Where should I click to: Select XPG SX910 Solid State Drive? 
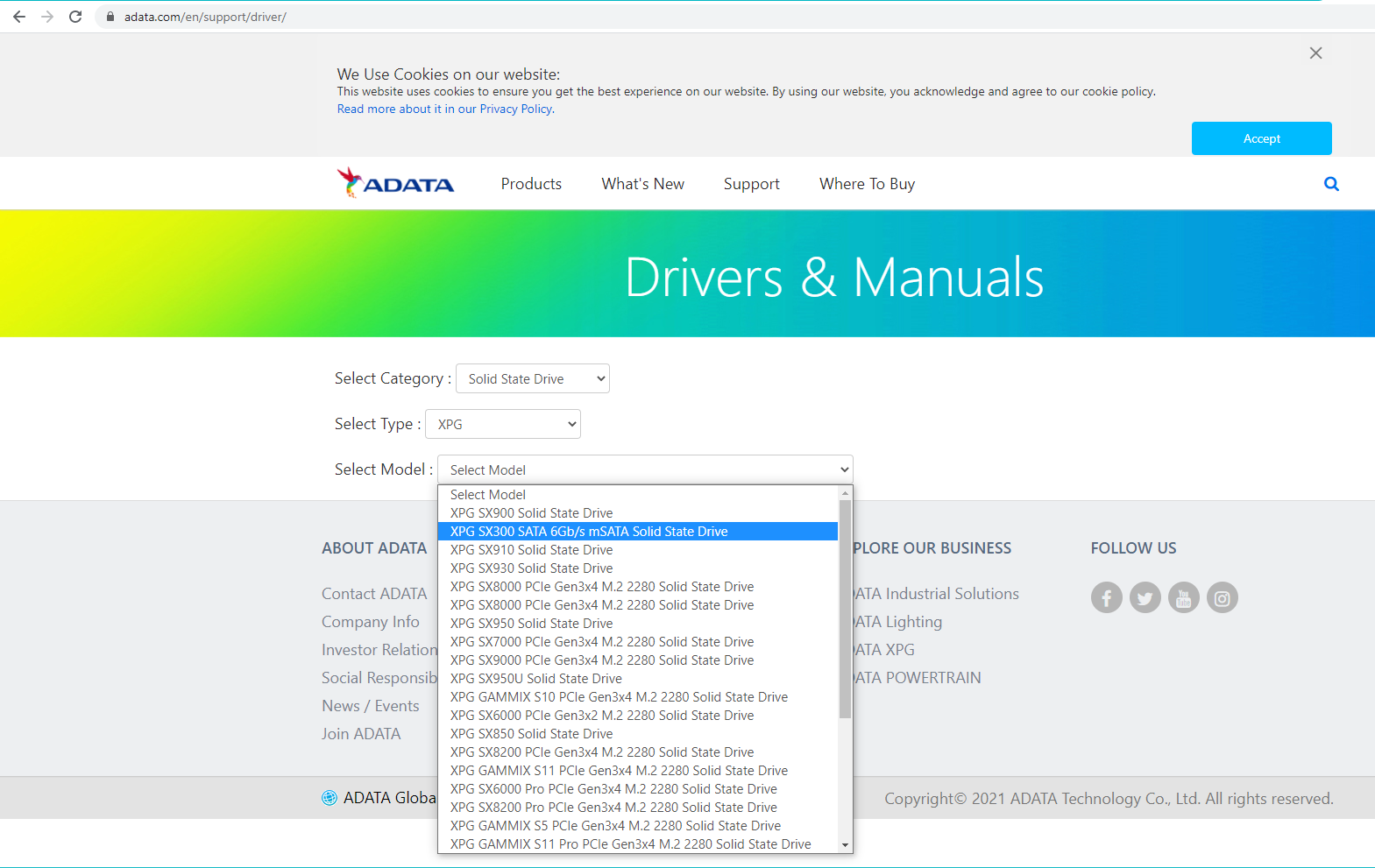point(638,550)
